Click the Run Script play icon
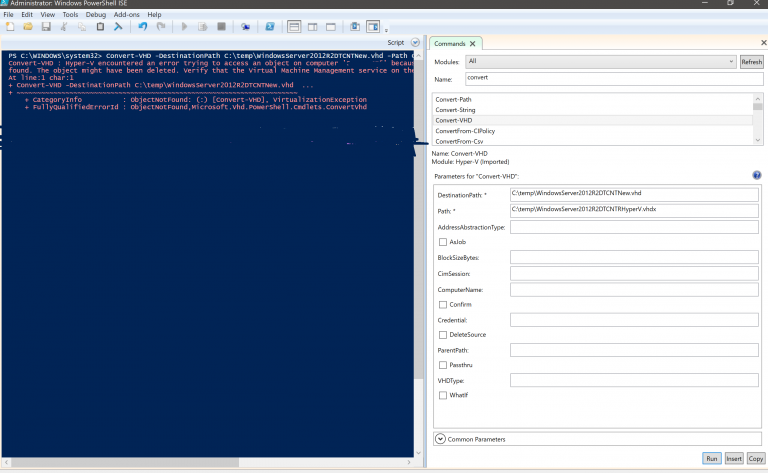Viewport: 768px width, 473px height. pos(185,27)
